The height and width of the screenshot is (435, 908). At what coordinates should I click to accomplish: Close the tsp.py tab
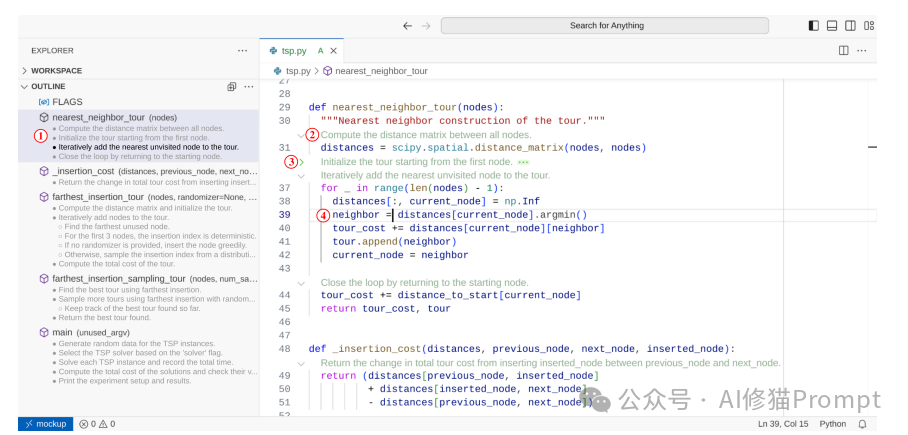pos(334,50)
